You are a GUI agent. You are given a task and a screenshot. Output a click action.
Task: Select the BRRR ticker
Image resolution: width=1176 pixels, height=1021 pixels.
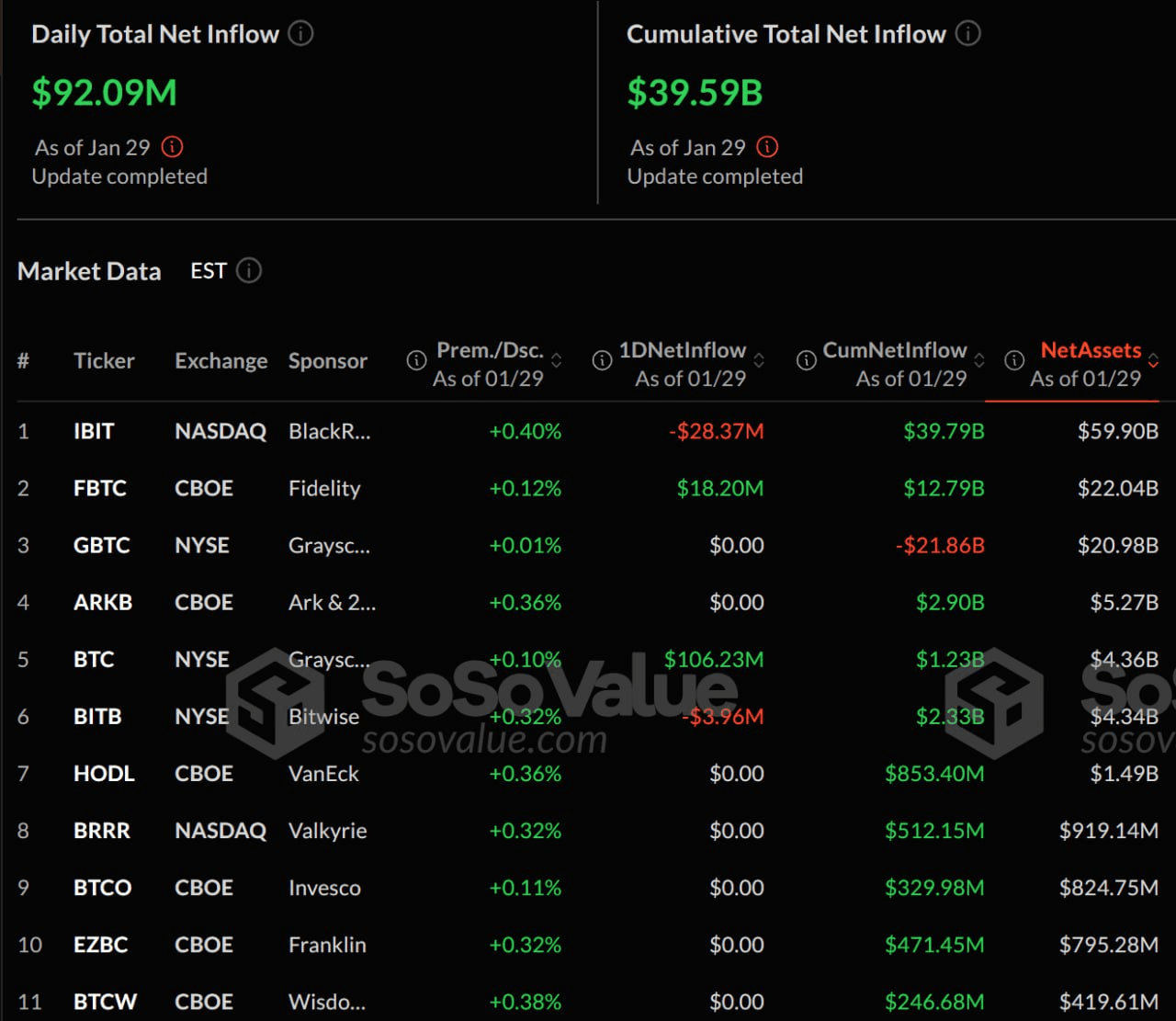(102, 830)
